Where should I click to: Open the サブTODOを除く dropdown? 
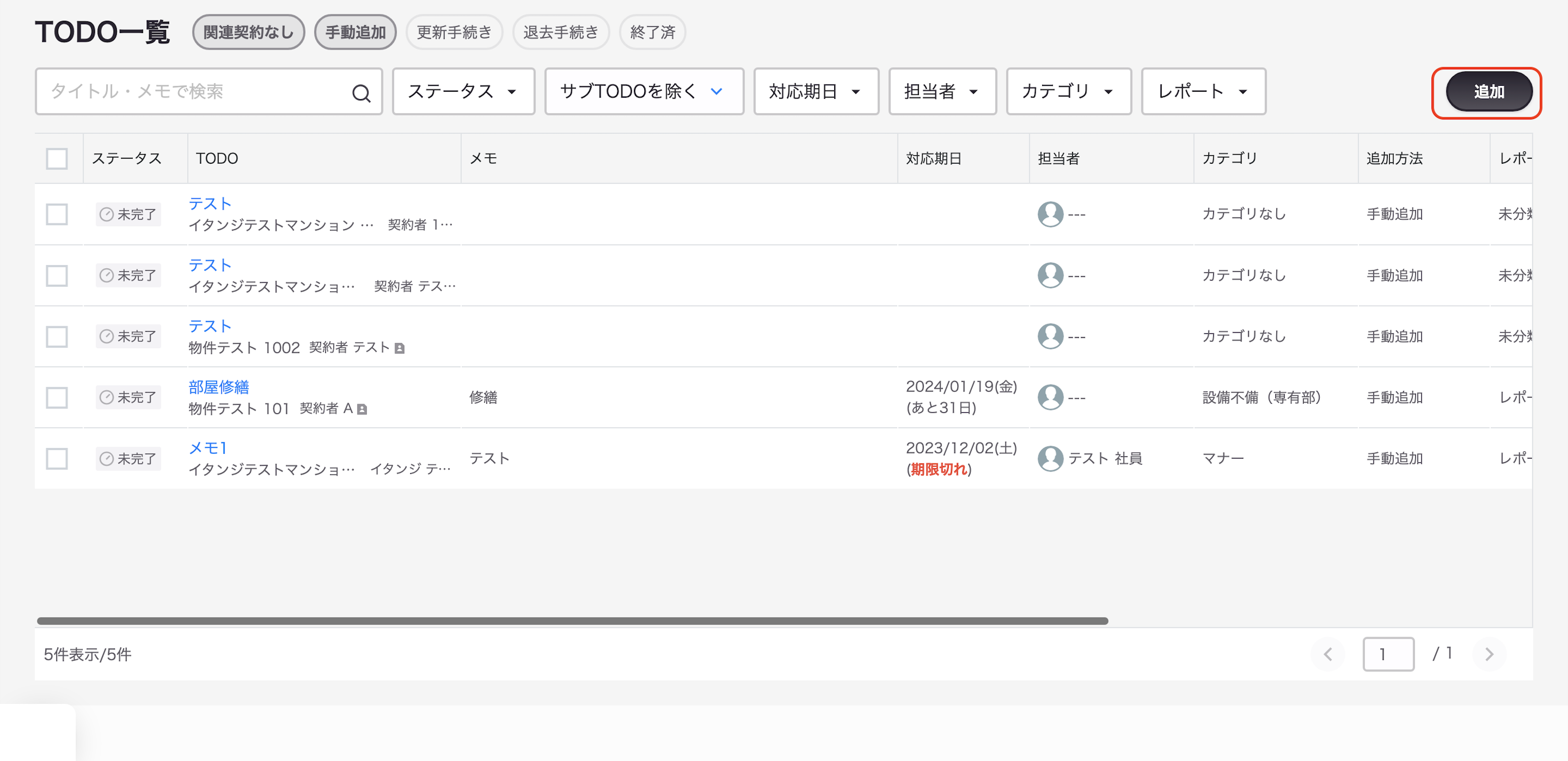coord(644,91)
